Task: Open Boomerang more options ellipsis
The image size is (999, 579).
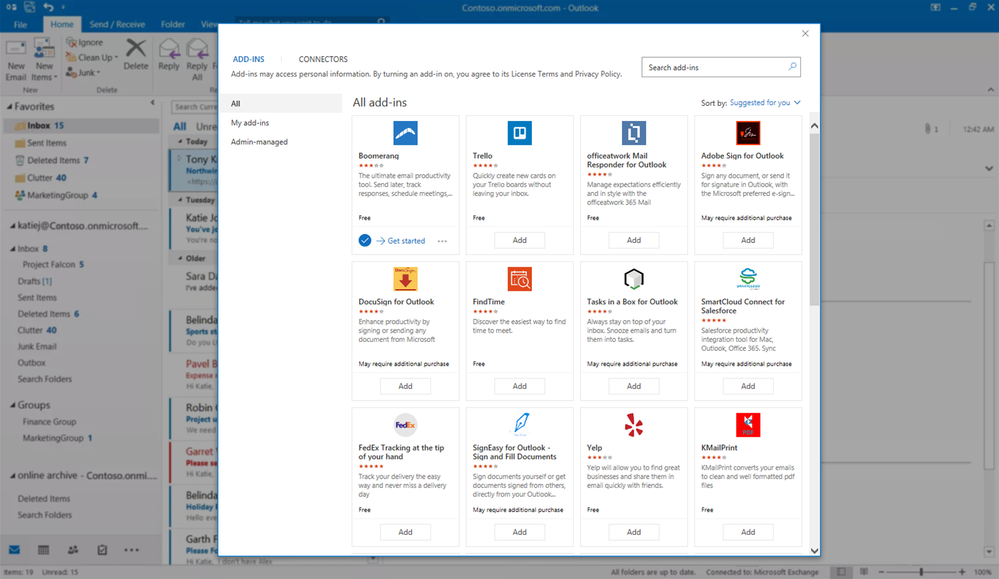Action: pos(442,241)
